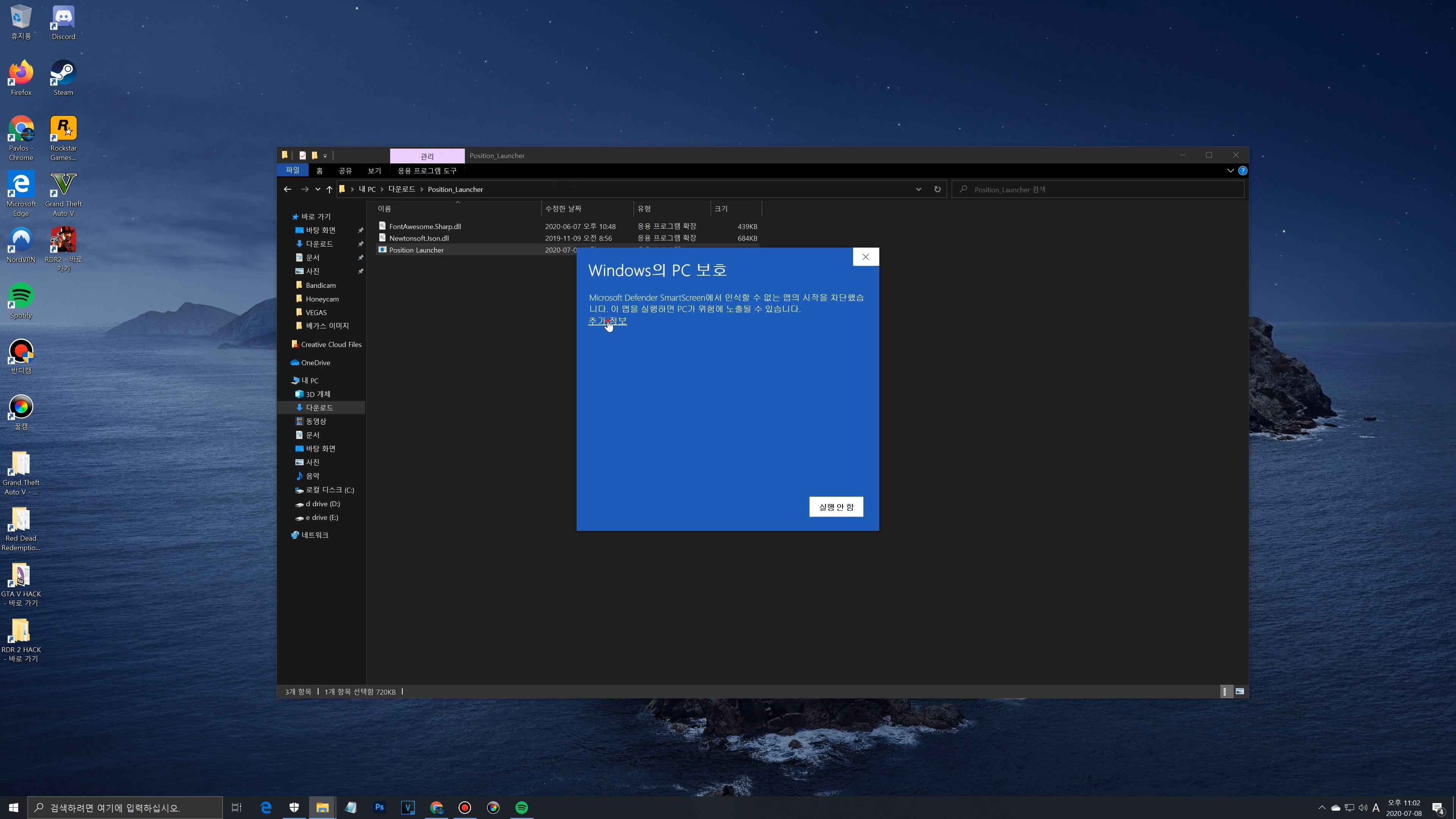Open the 파일 menu tab
The height and width of the screenshot is (819, 1456).
coord(292,170)
